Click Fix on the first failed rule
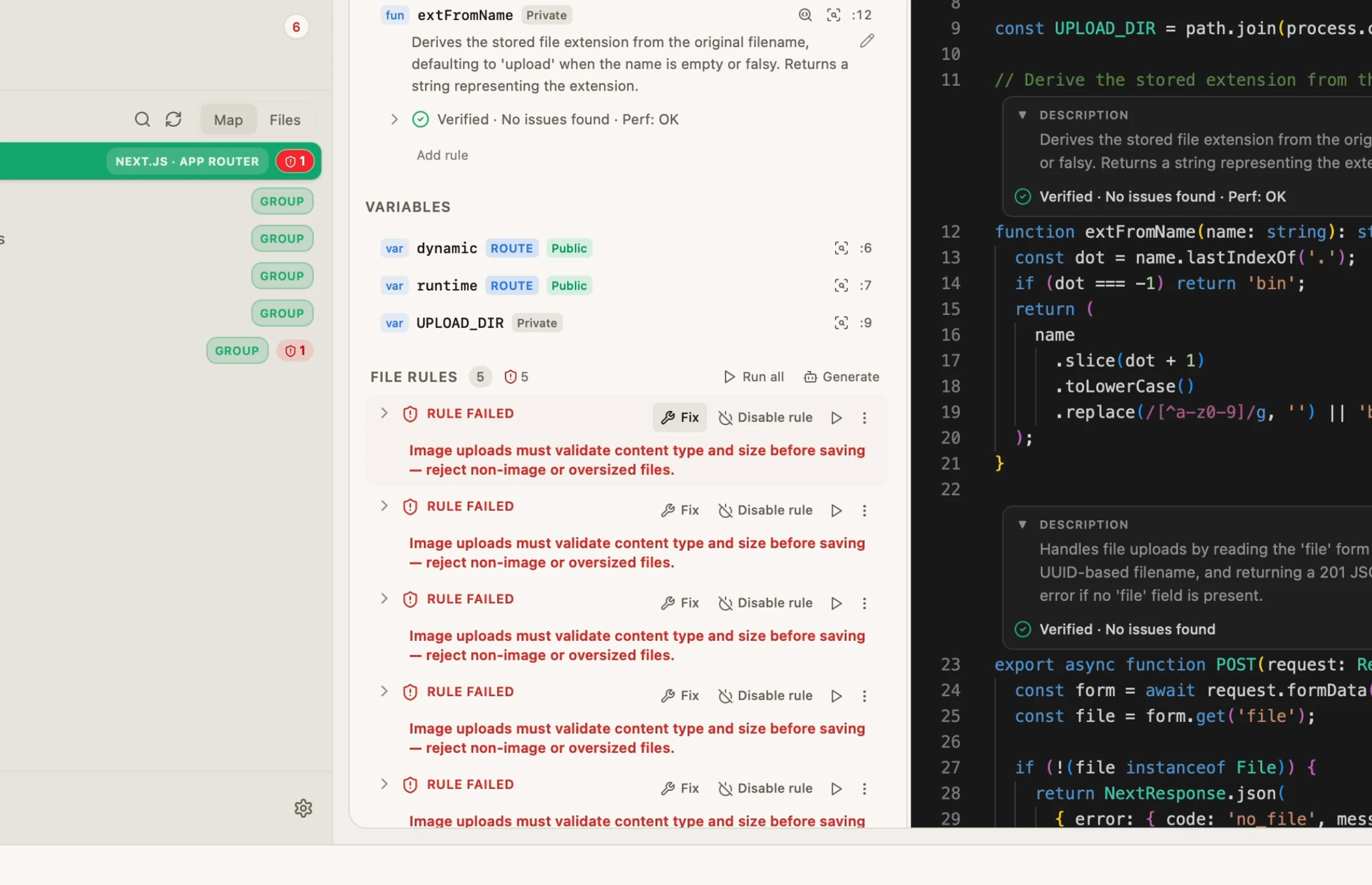The height and width of the screenshot is (885, 1372). 680,418
